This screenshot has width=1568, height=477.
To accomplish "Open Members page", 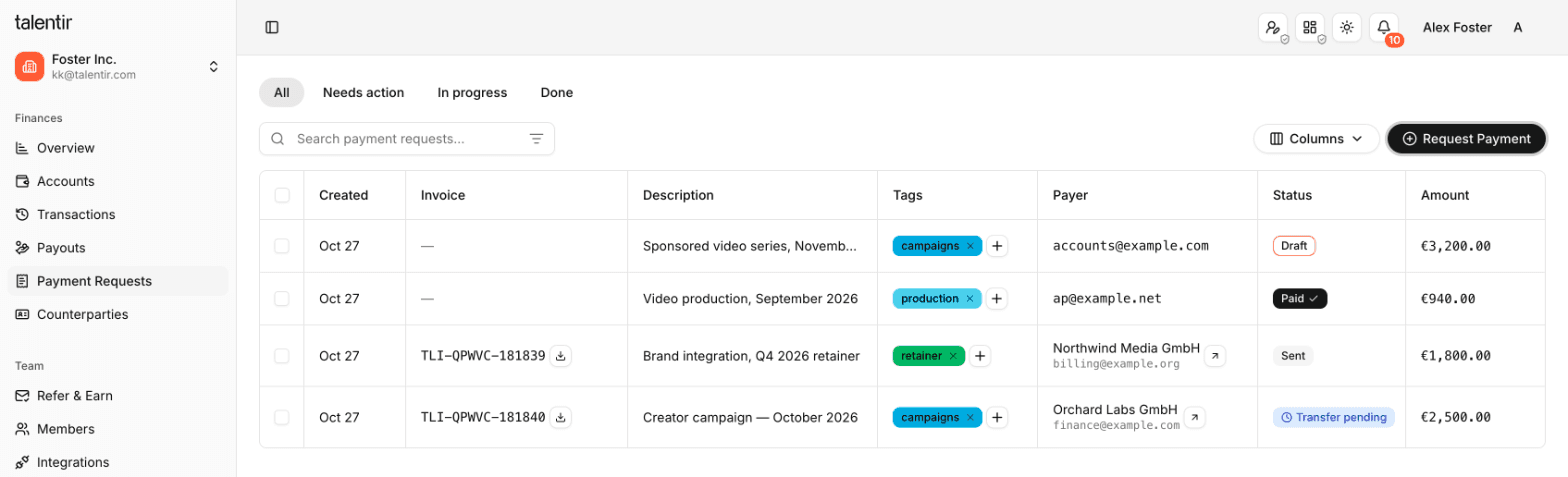I will coord(118,429).
